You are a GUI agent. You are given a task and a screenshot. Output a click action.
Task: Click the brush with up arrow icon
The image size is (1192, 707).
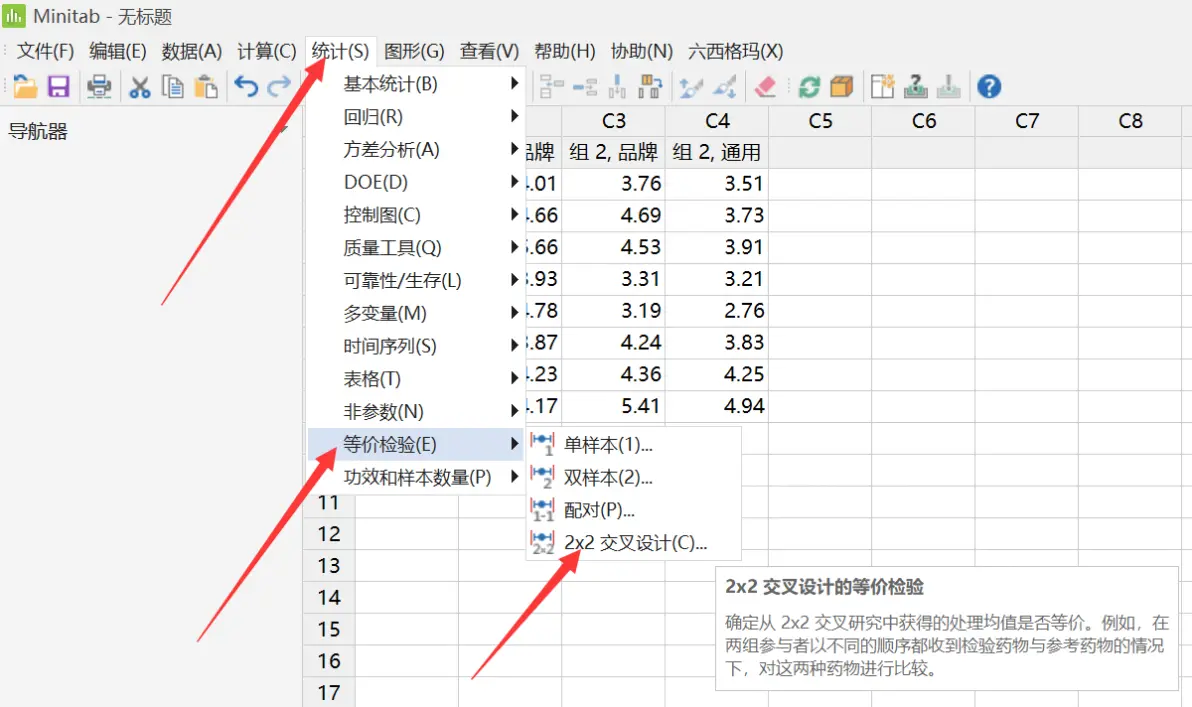pyautogui.click(x=691, y=87)
